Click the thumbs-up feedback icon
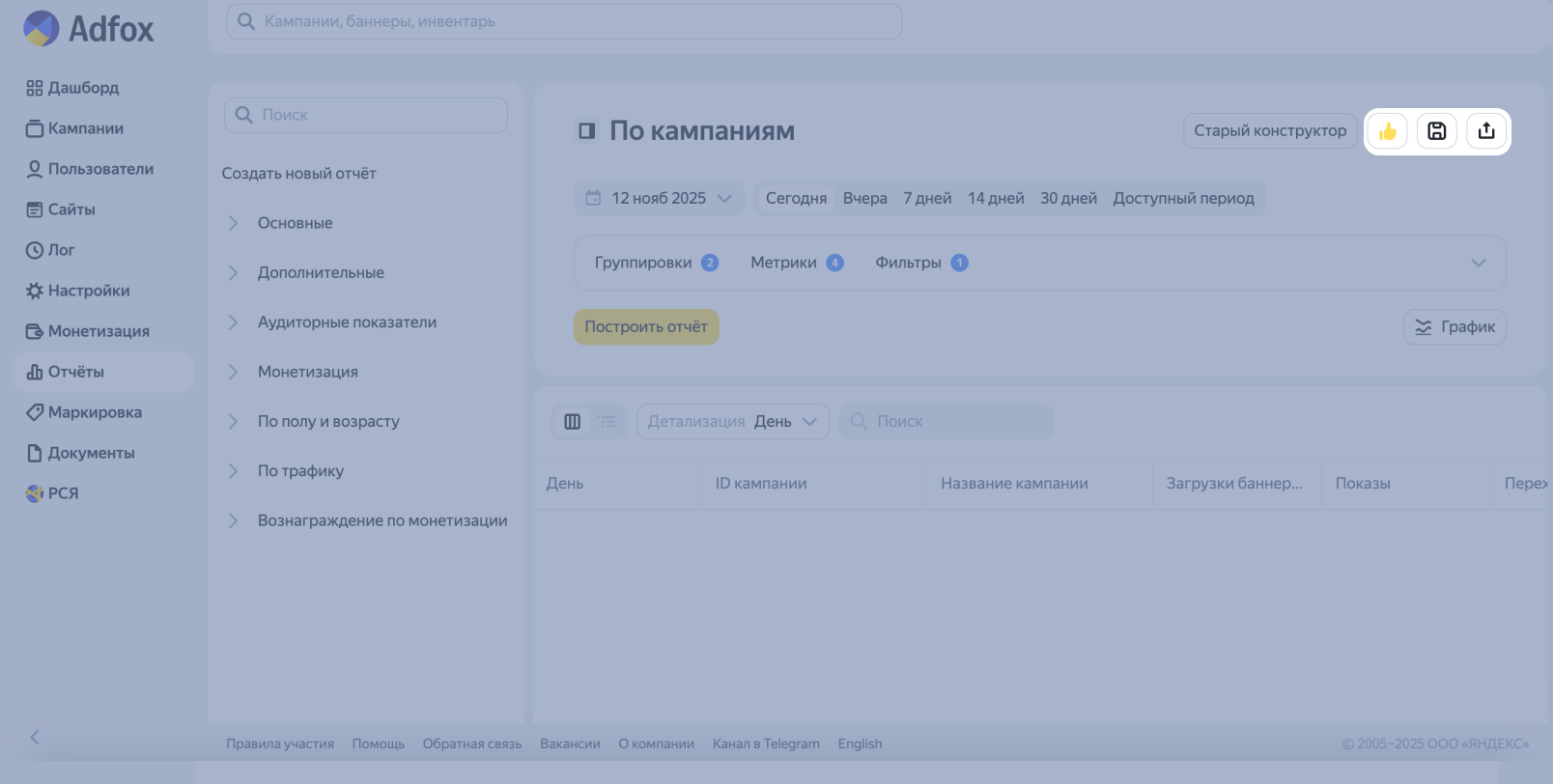 (1388, 131)
